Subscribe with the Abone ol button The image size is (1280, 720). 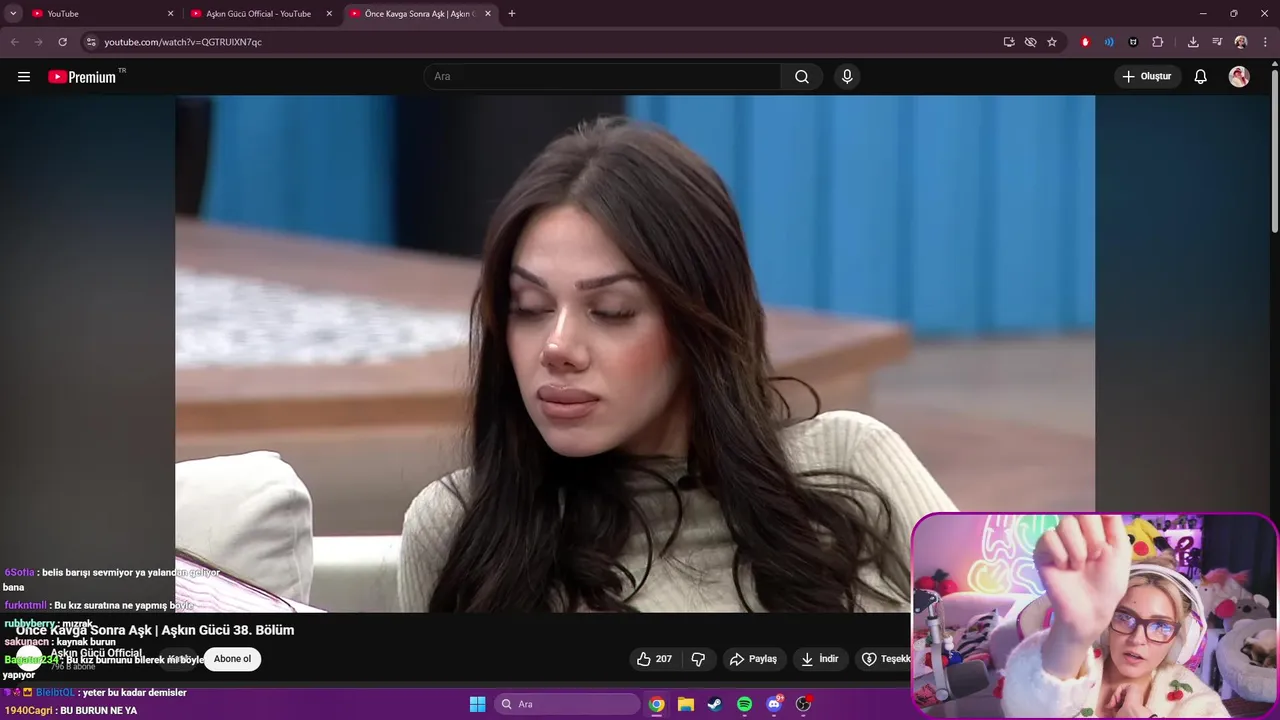[x=232, y=659]
